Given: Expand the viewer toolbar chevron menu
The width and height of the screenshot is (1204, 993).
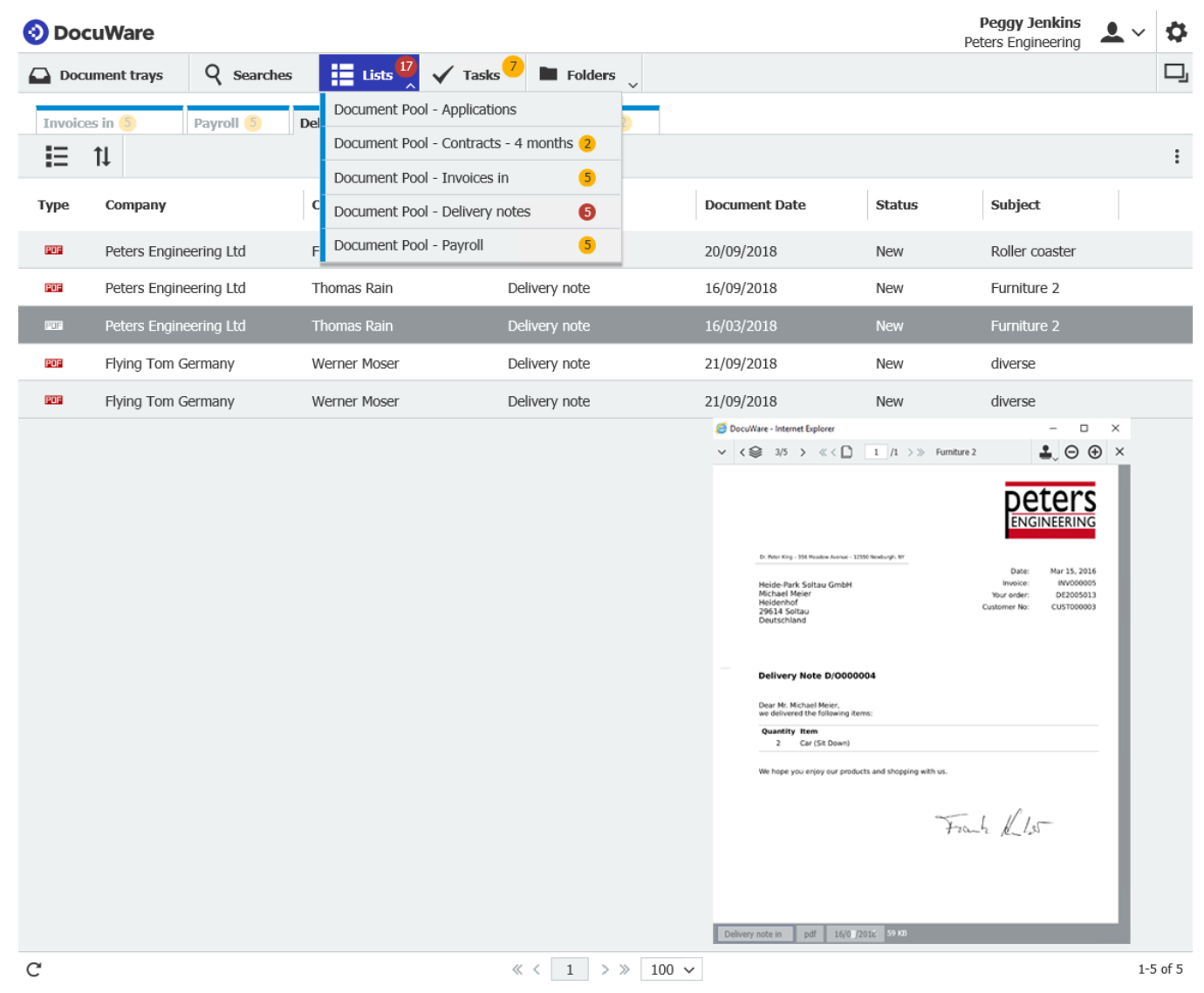Looking at the screenshot, I should click(x=722, y=452).
